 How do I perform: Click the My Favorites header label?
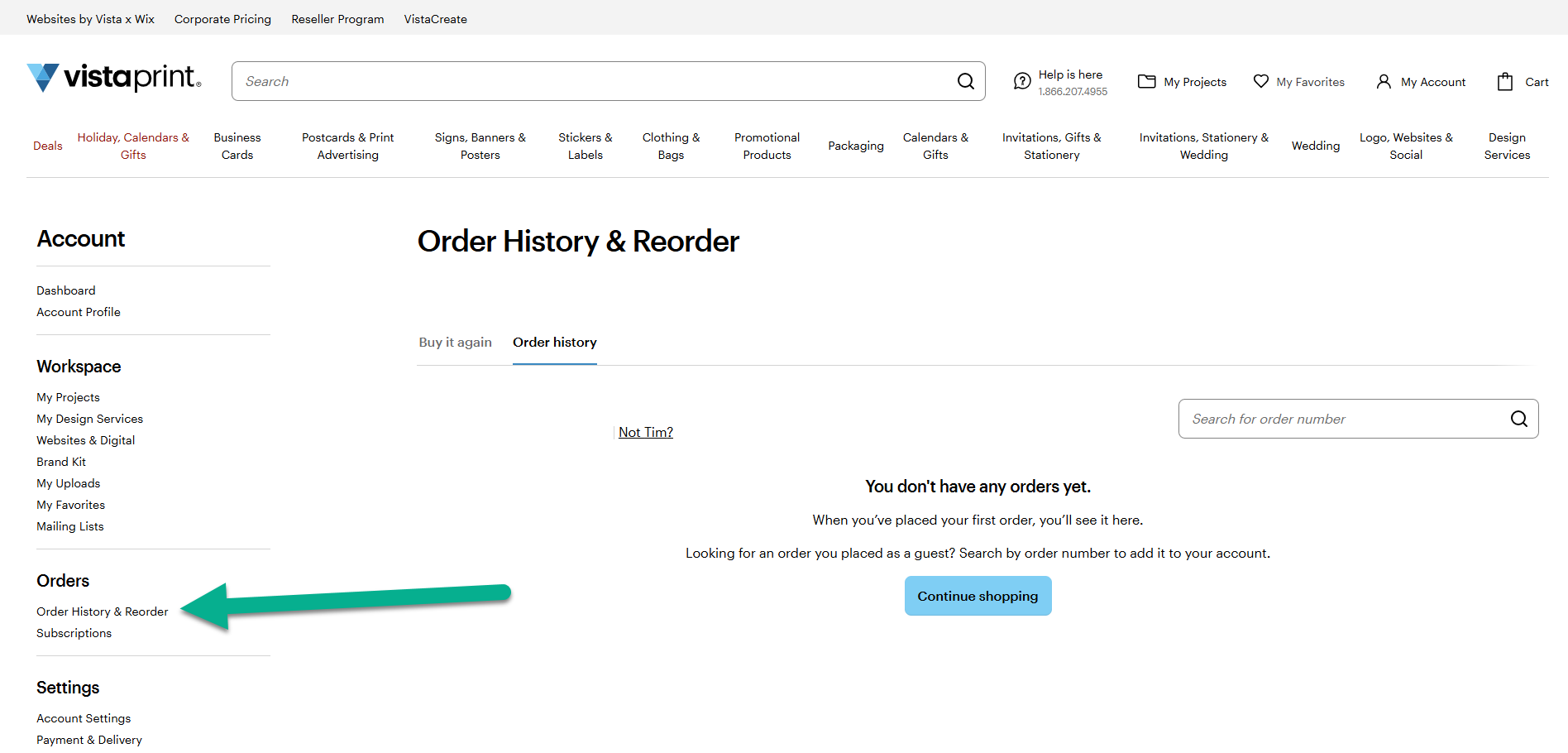click(x=1310, y=82)
